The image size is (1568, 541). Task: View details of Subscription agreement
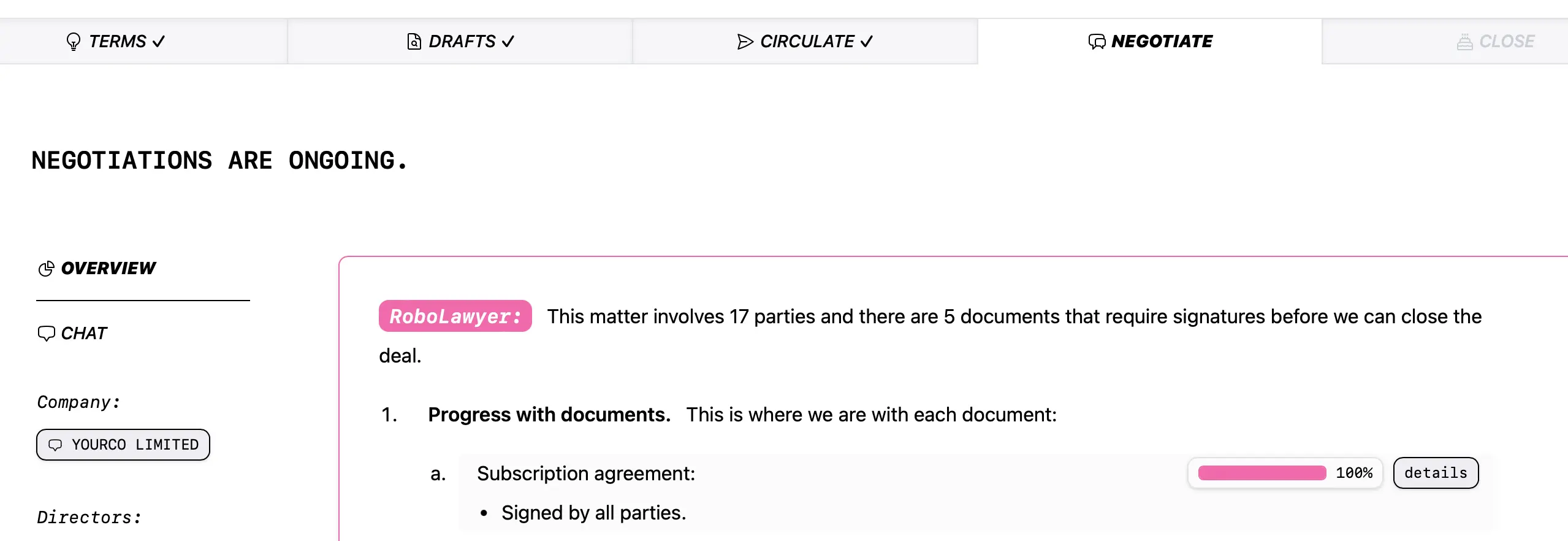coord(1436,473)
